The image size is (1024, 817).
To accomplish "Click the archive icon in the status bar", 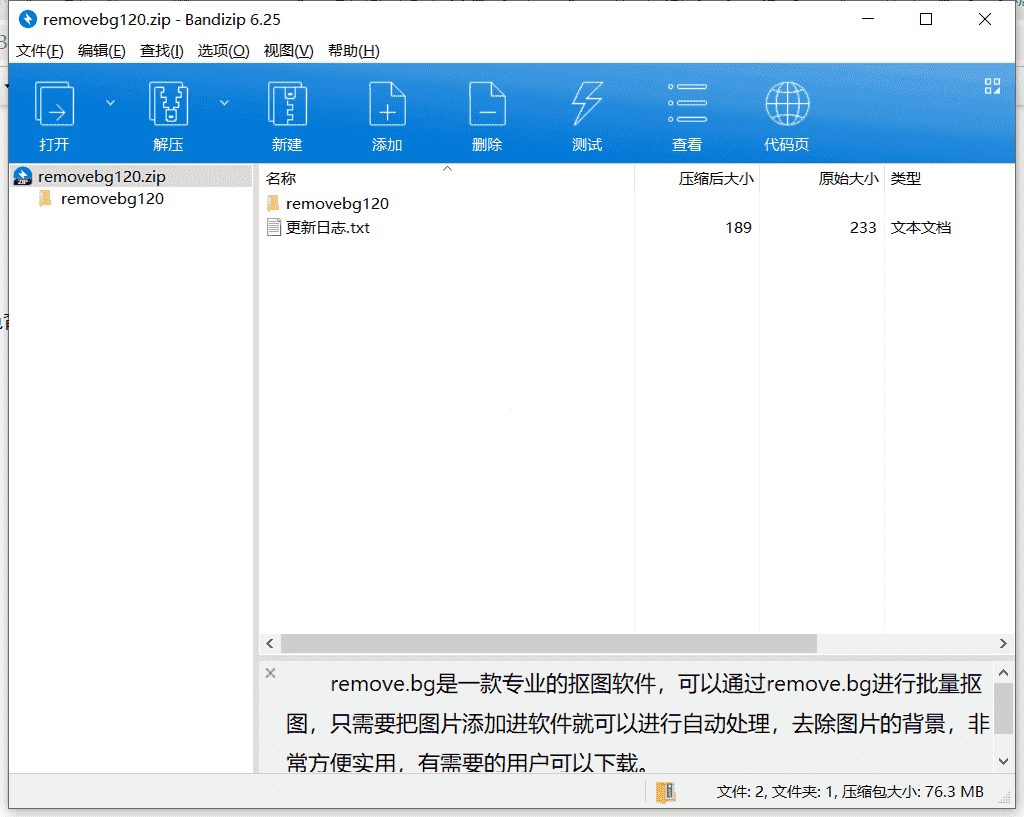I will pos(665,792).
